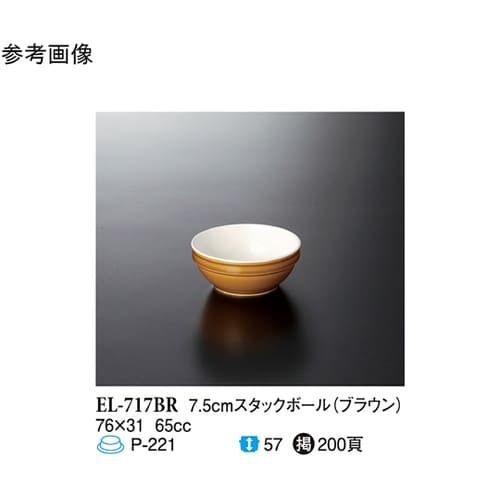Click the grooved brown band on bowl
Screen dimensions: 500x500
tap(246, 266)
